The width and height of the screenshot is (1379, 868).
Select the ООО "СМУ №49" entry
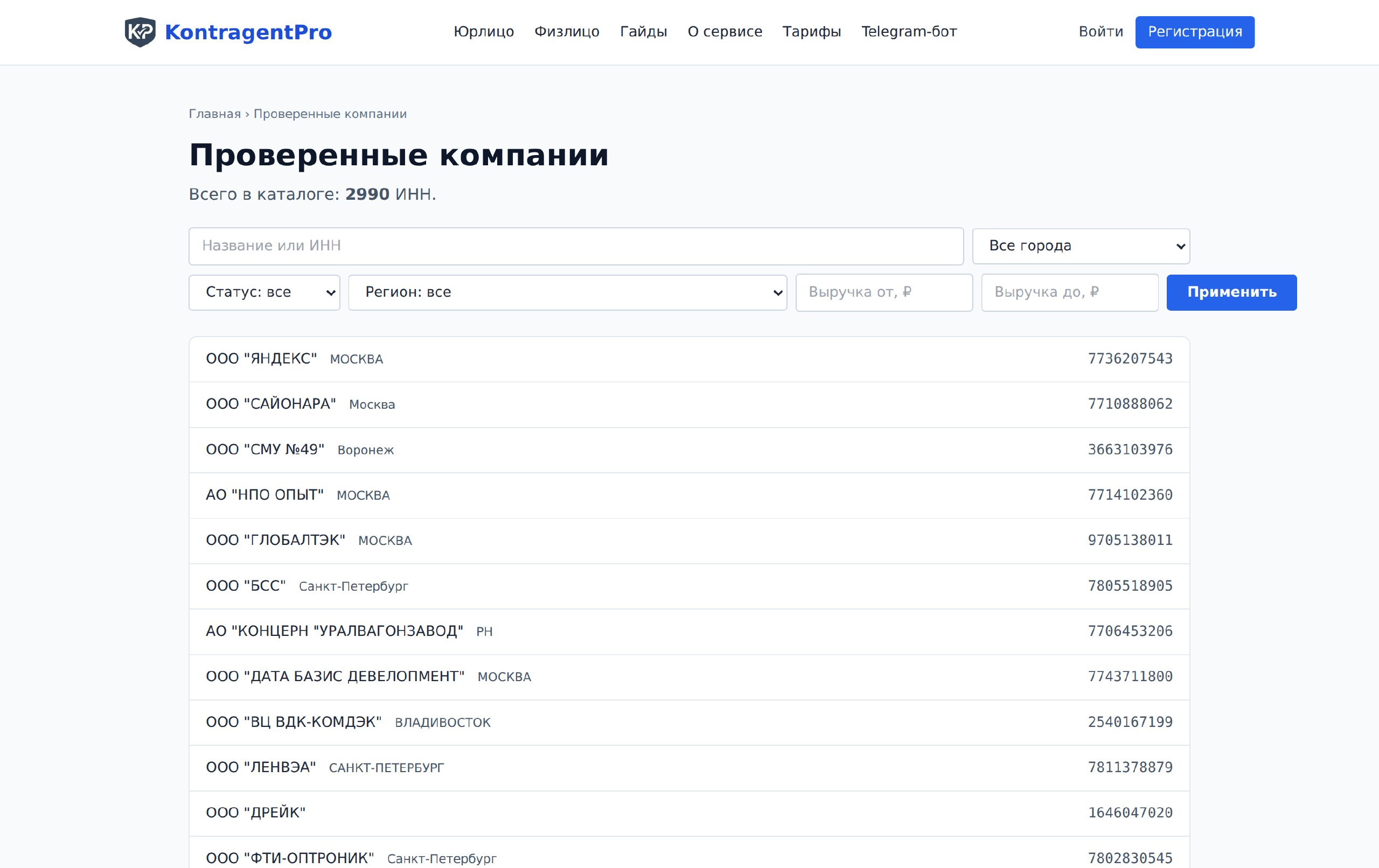689,450
